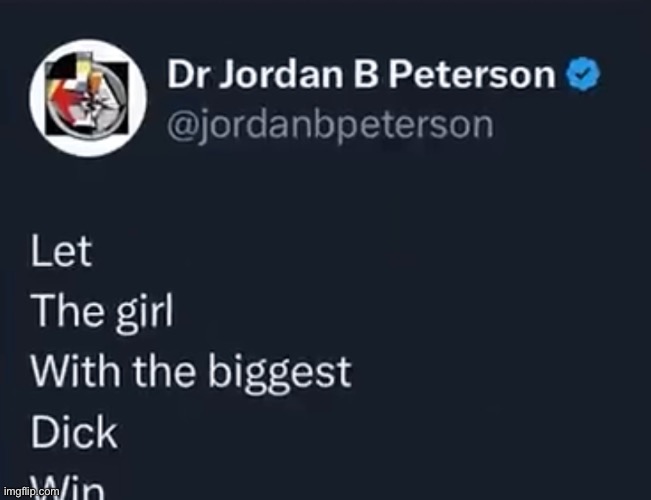Select the word "girl" in the tweet
This screenshot has height=500, width=651.
144,314
